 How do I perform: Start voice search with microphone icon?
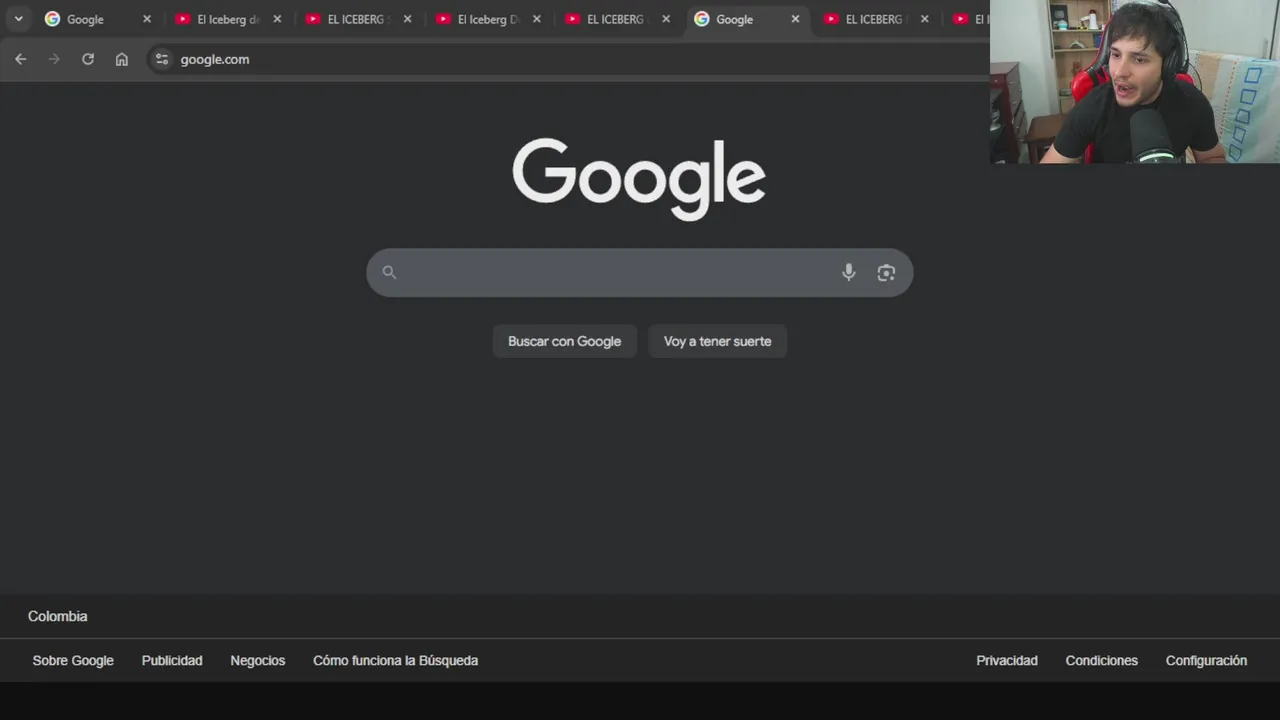[x=849, y=272]
